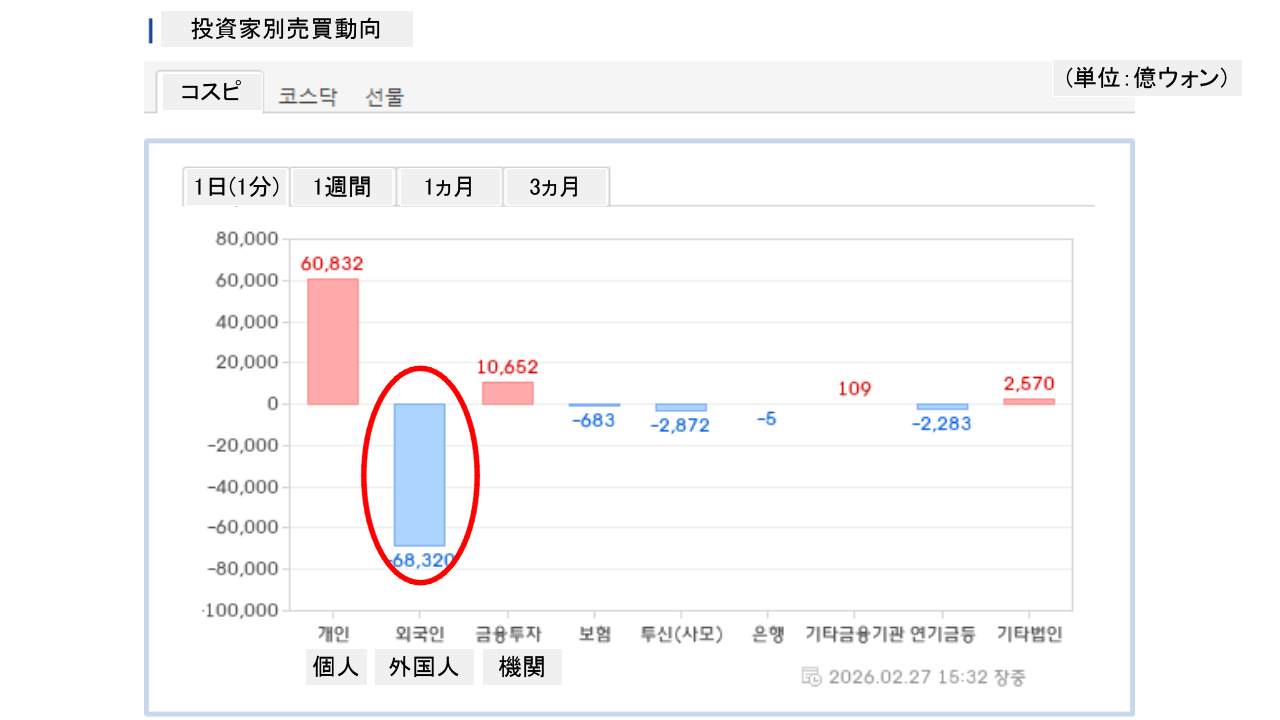Click the blue 연기금등 bar showing -2,283
1280x720 pixels.
[x=942, y=407]
